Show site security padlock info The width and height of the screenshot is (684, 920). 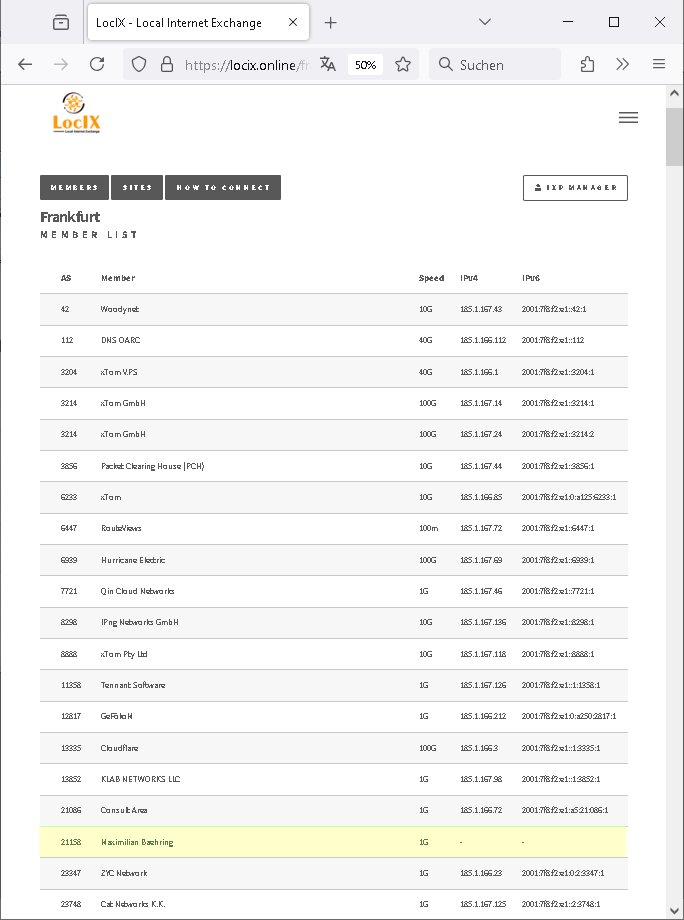(167, 65)
